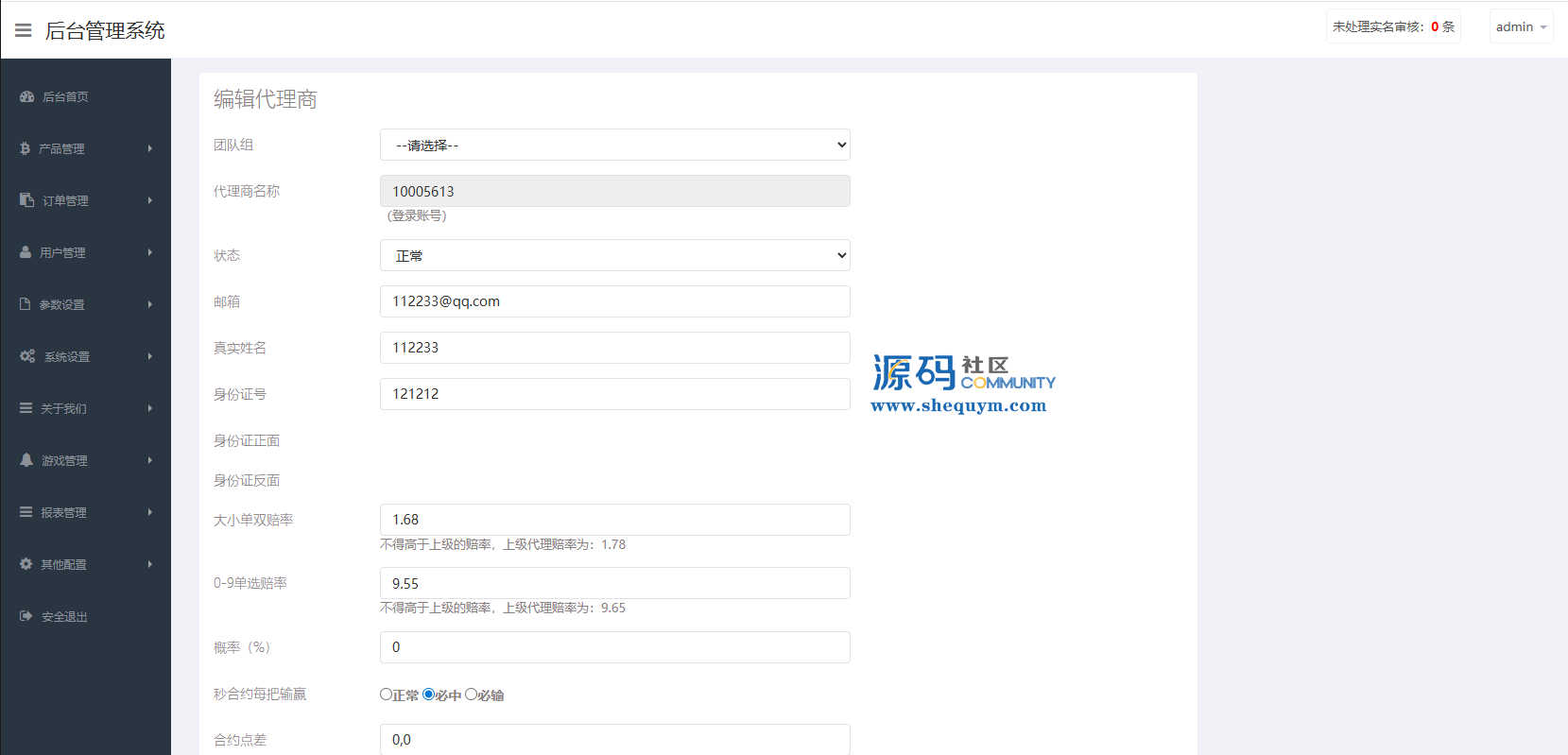The width and height of the screenshot is (1568, 755).
Task: Click the 大小单双赔率 input field
Action: pyautogui.click(x=614, y=520)
